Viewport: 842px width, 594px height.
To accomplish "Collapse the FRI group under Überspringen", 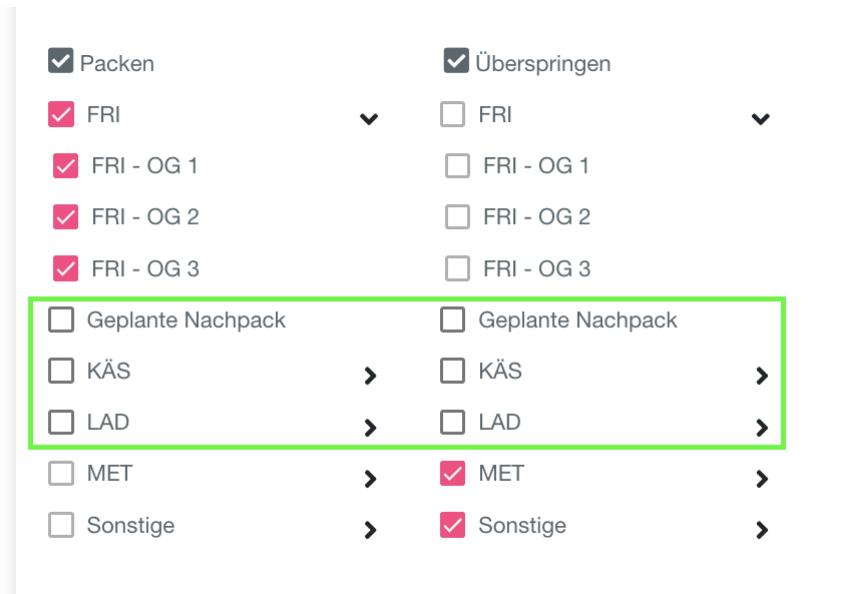I will tap(761, 120).
